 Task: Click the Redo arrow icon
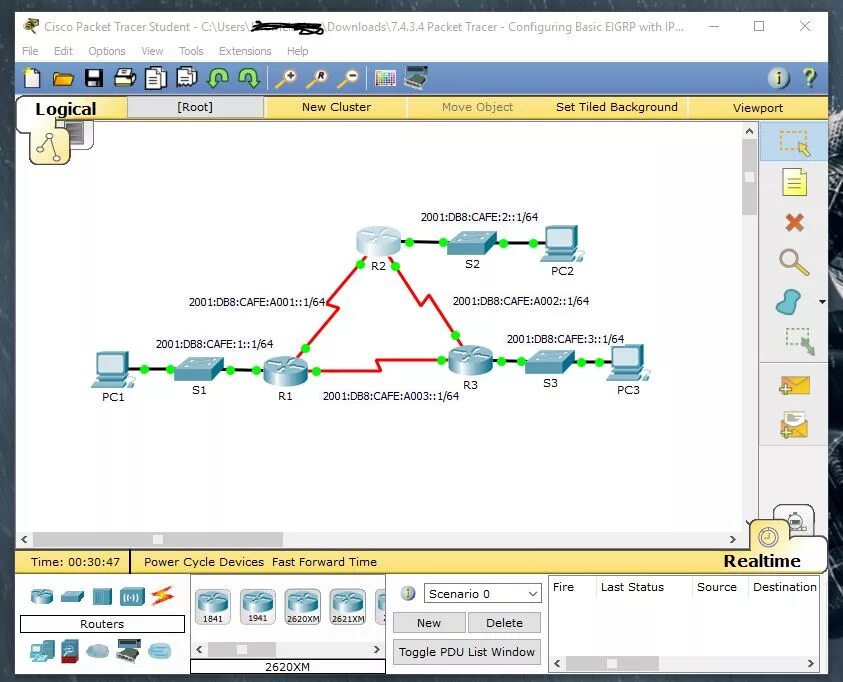[x=249, y=78]
